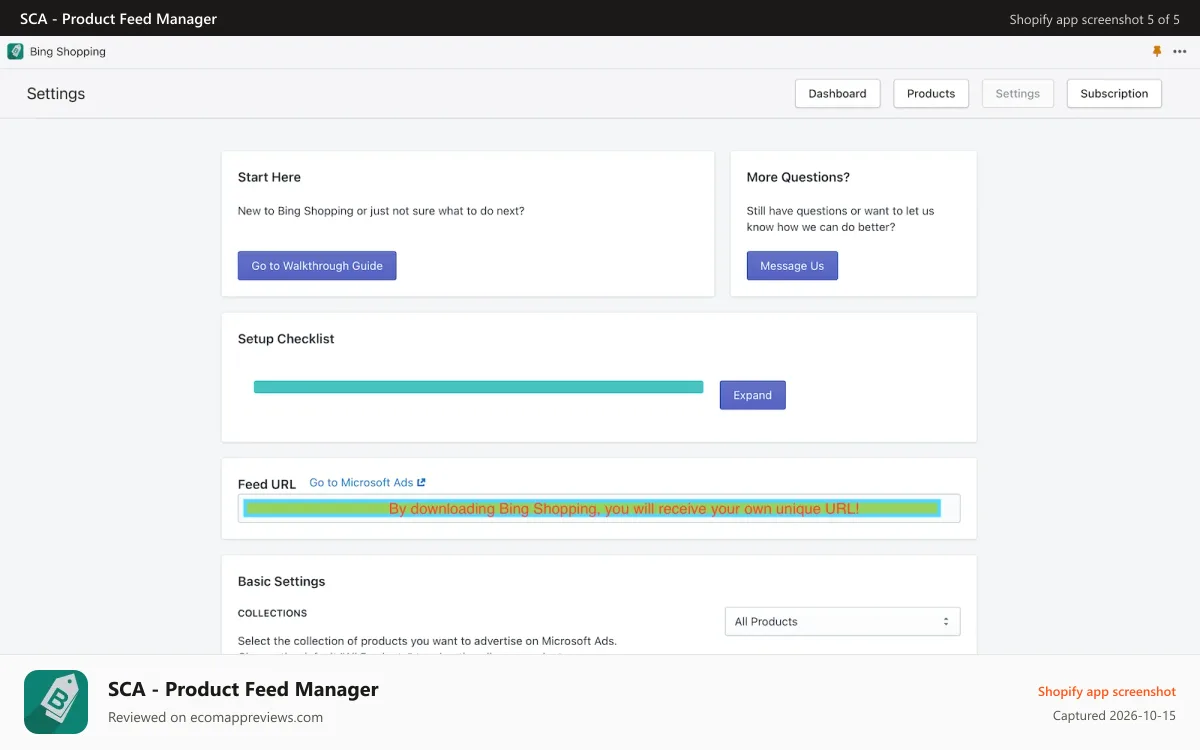Expand the Setup Checklist
This screenshot has width=1200, height=750.
(752, 395)
